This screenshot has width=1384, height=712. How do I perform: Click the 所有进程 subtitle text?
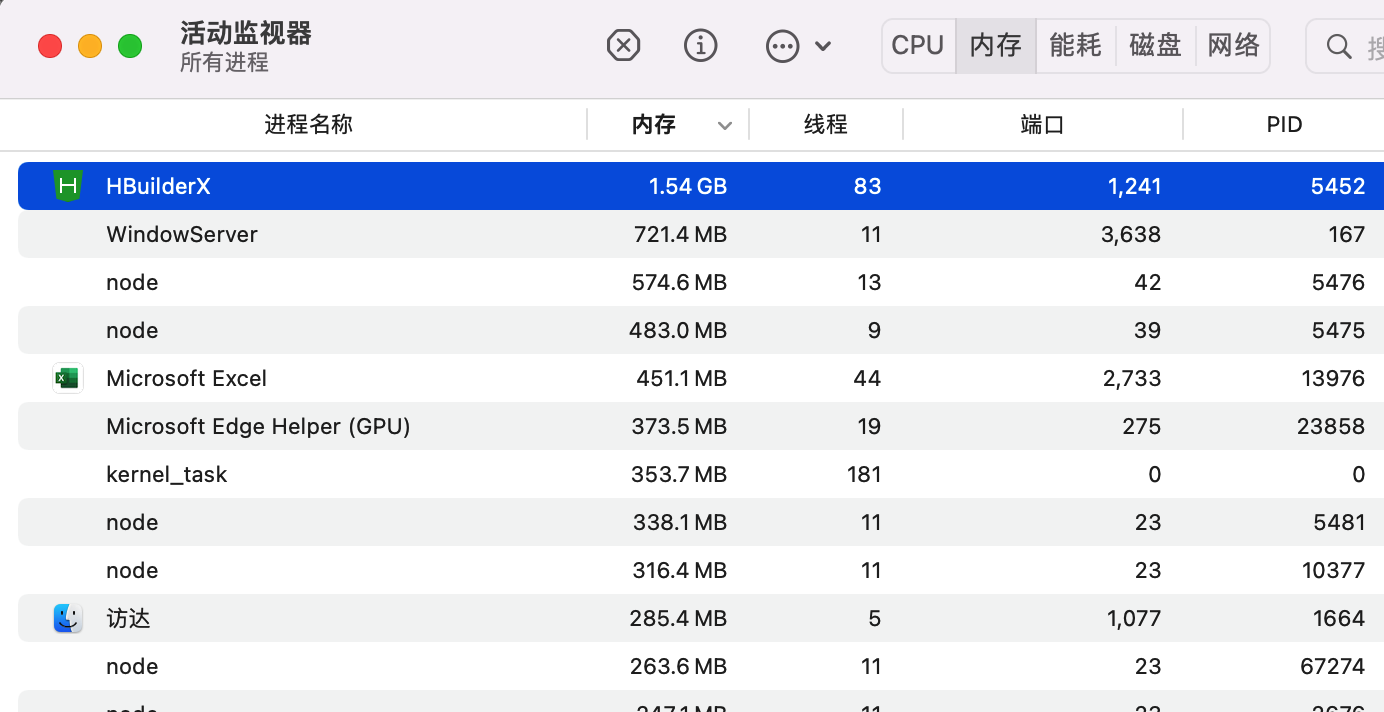pyautogui.click(x=224, y=62)
